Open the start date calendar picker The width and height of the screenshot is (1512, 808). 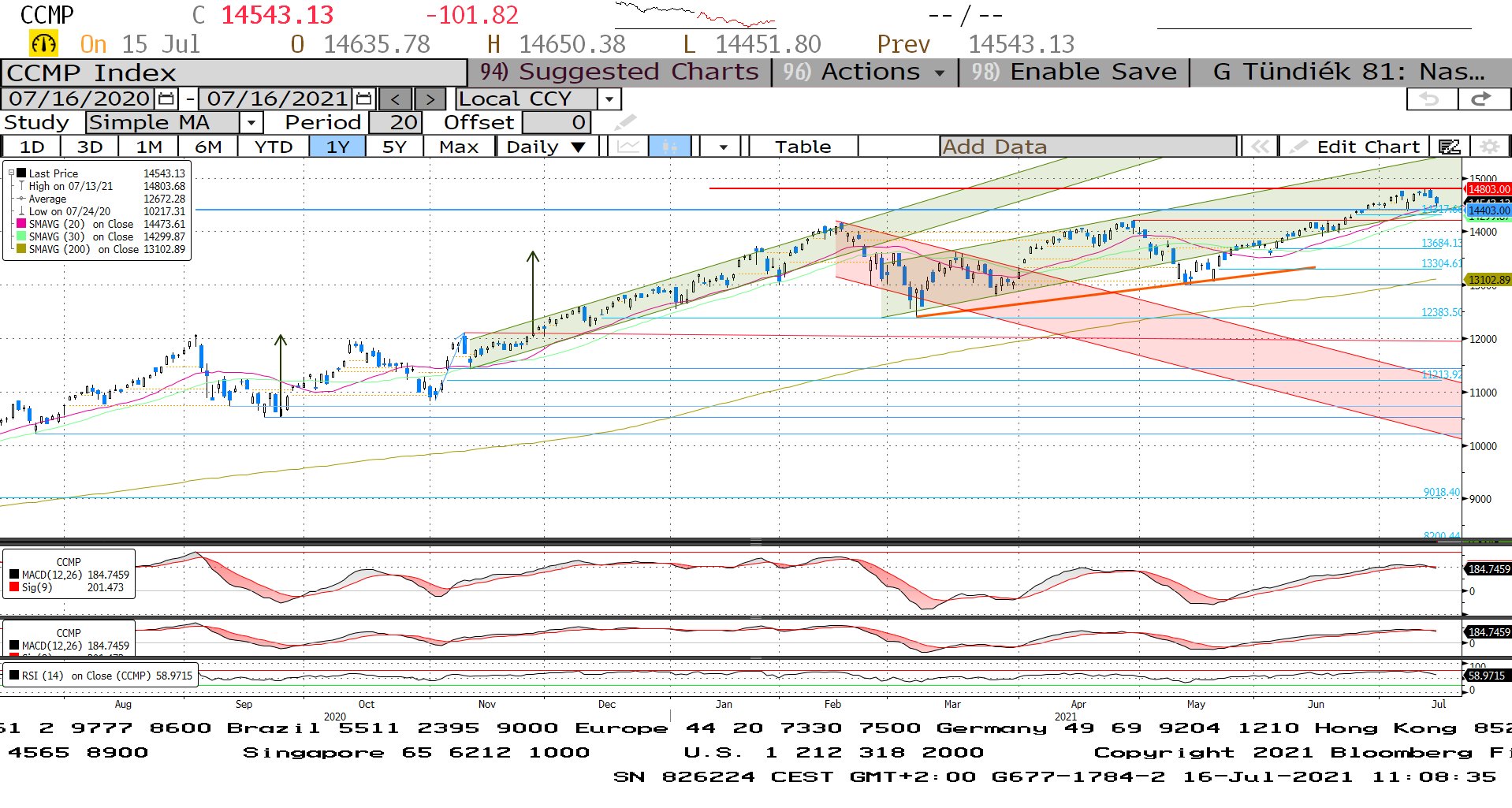[166, 99]
